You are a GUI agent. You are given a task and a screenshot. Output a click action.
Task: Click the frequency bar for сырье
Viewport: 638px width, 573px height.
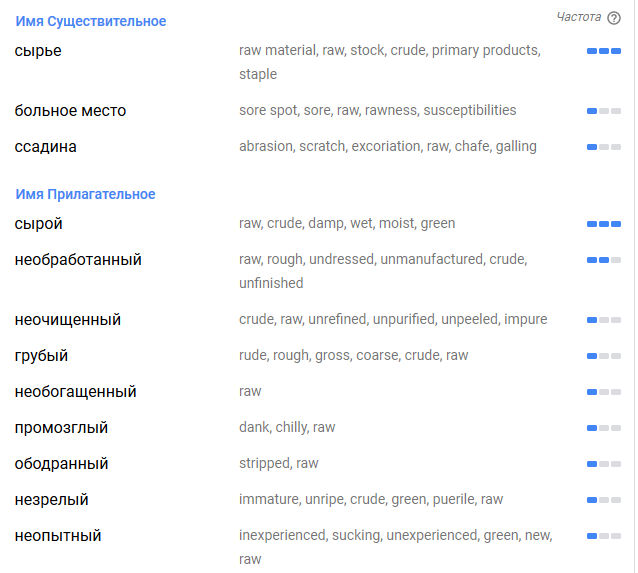click(603, 51)
